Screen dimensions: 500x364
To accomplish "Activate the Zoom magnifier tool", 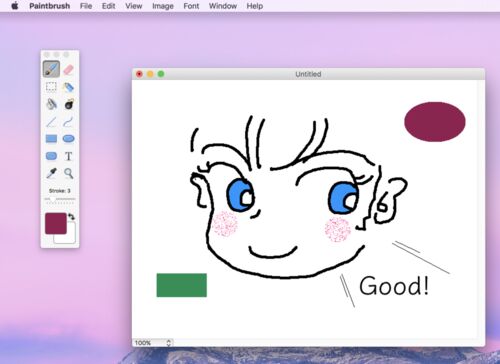I will tap(69, 173).
